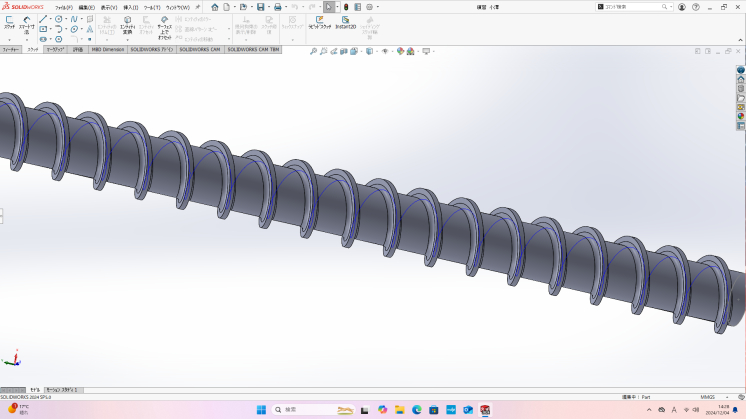Open the View Settings monitor icon

coord(426,51)
